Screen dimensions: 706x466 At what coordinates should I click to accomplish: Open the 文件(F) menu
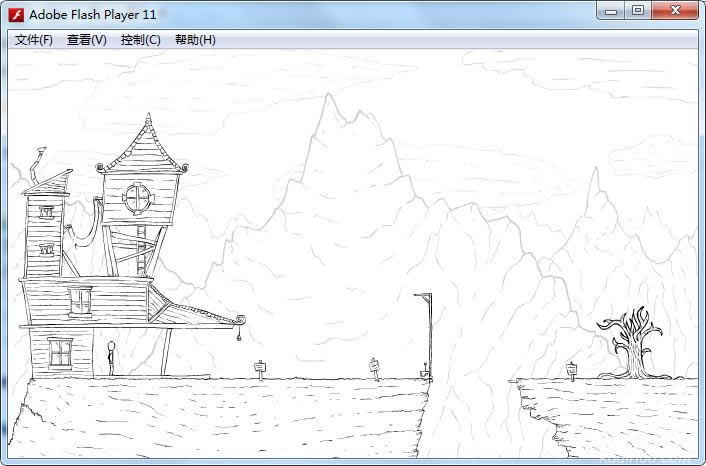point(34,40)
